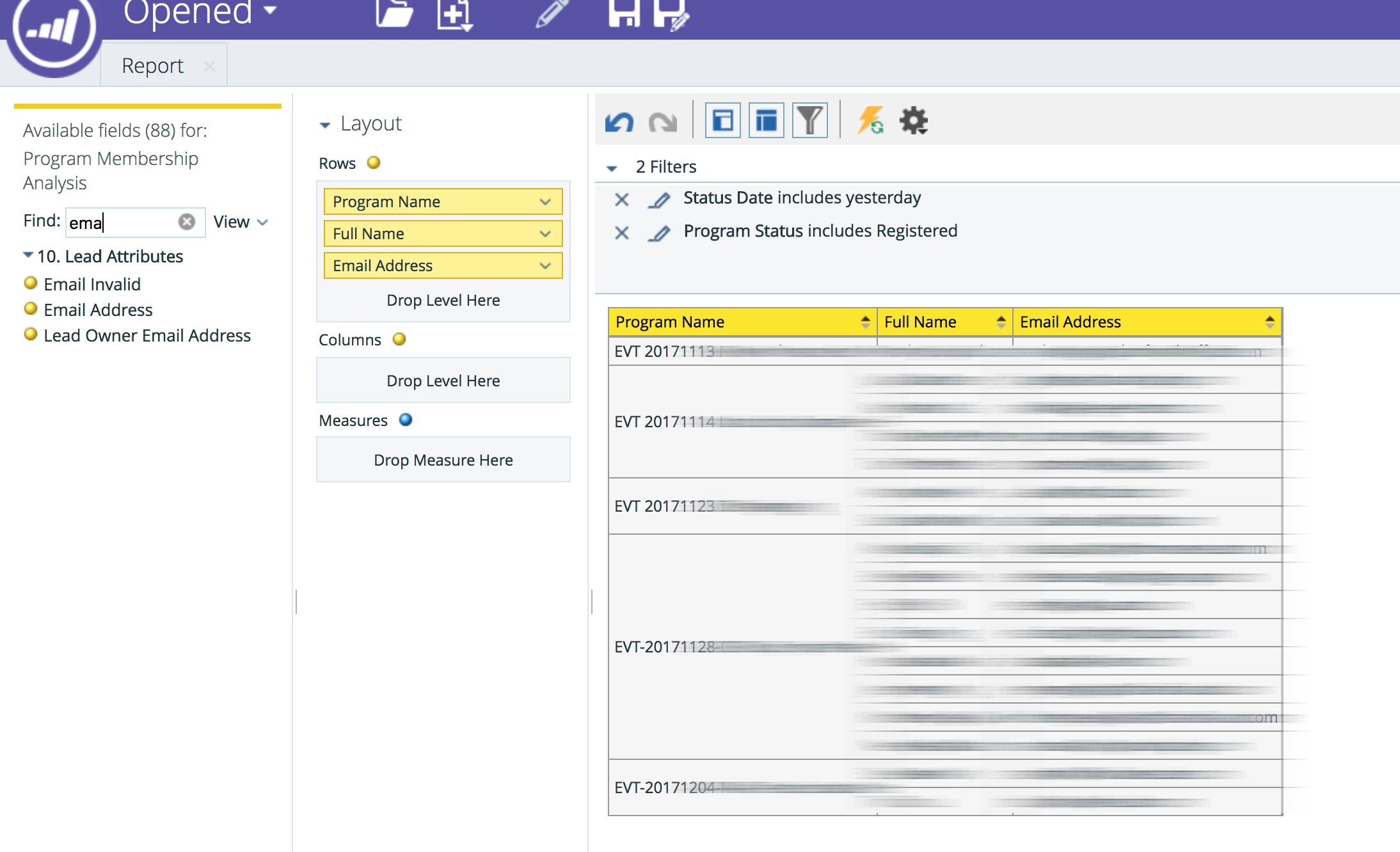Click the save floppy disk icon
This screenshot has height=852, width=1400.
[624, 13]
